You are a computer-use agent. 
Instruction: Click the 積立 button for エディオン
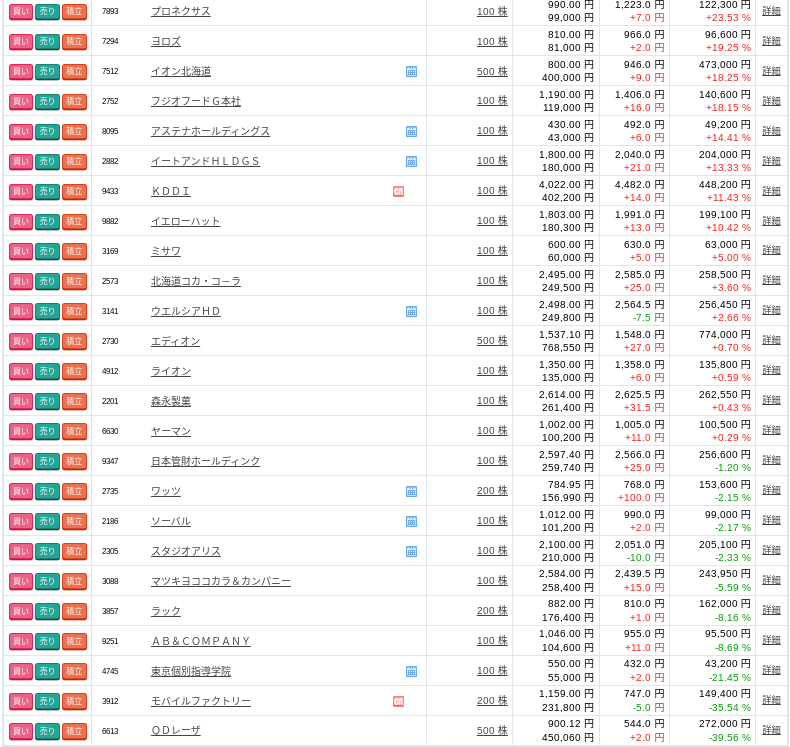[x=75, y=341]
